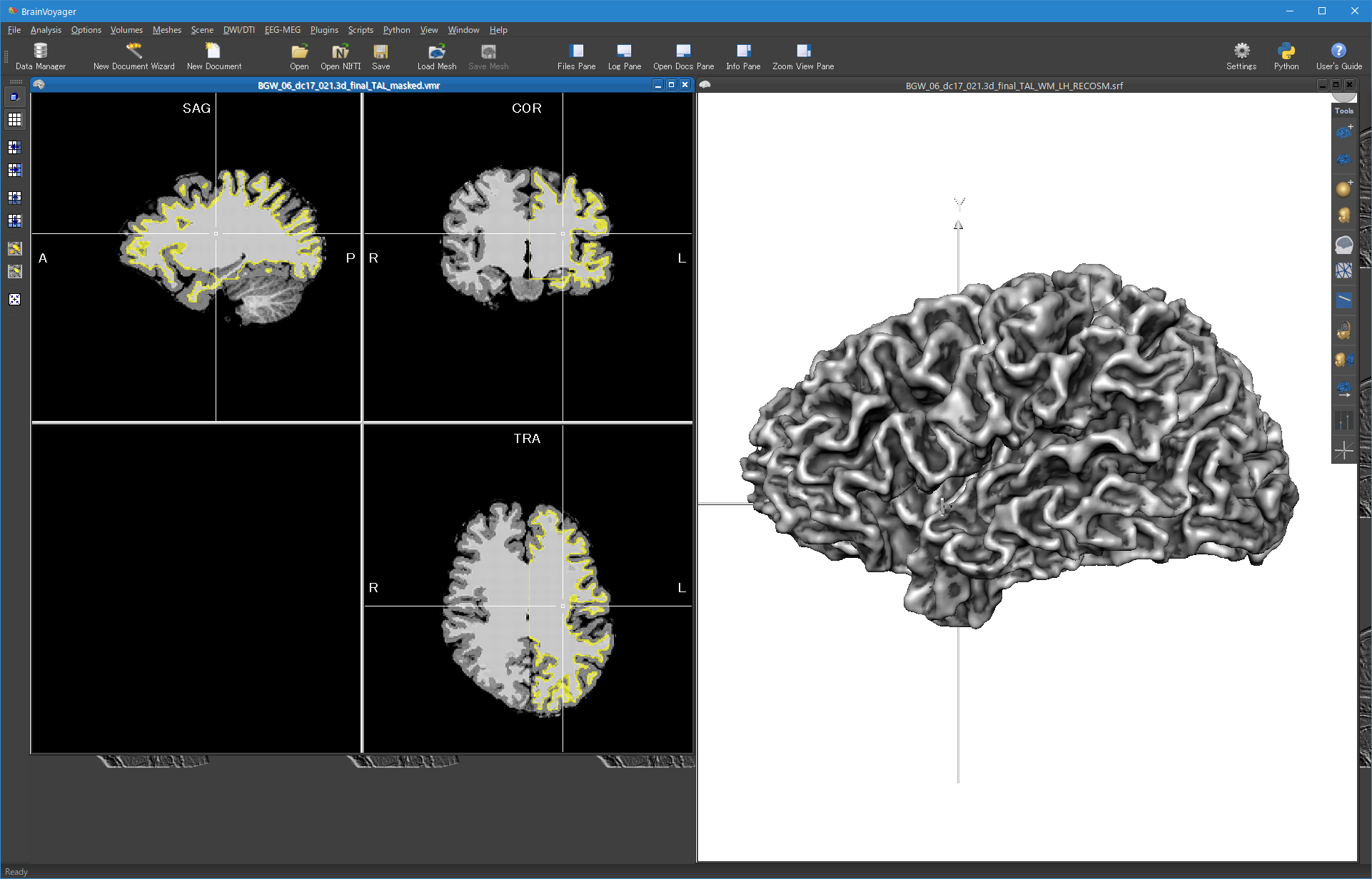This screenshot has height=879, width=1372.
Task: Click the TRA view crosshair center
Action: tap(563, 606)
